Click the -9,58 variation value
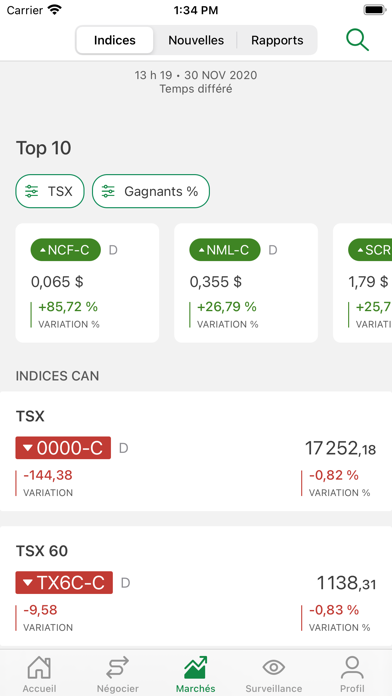 [x=40, y=610]
